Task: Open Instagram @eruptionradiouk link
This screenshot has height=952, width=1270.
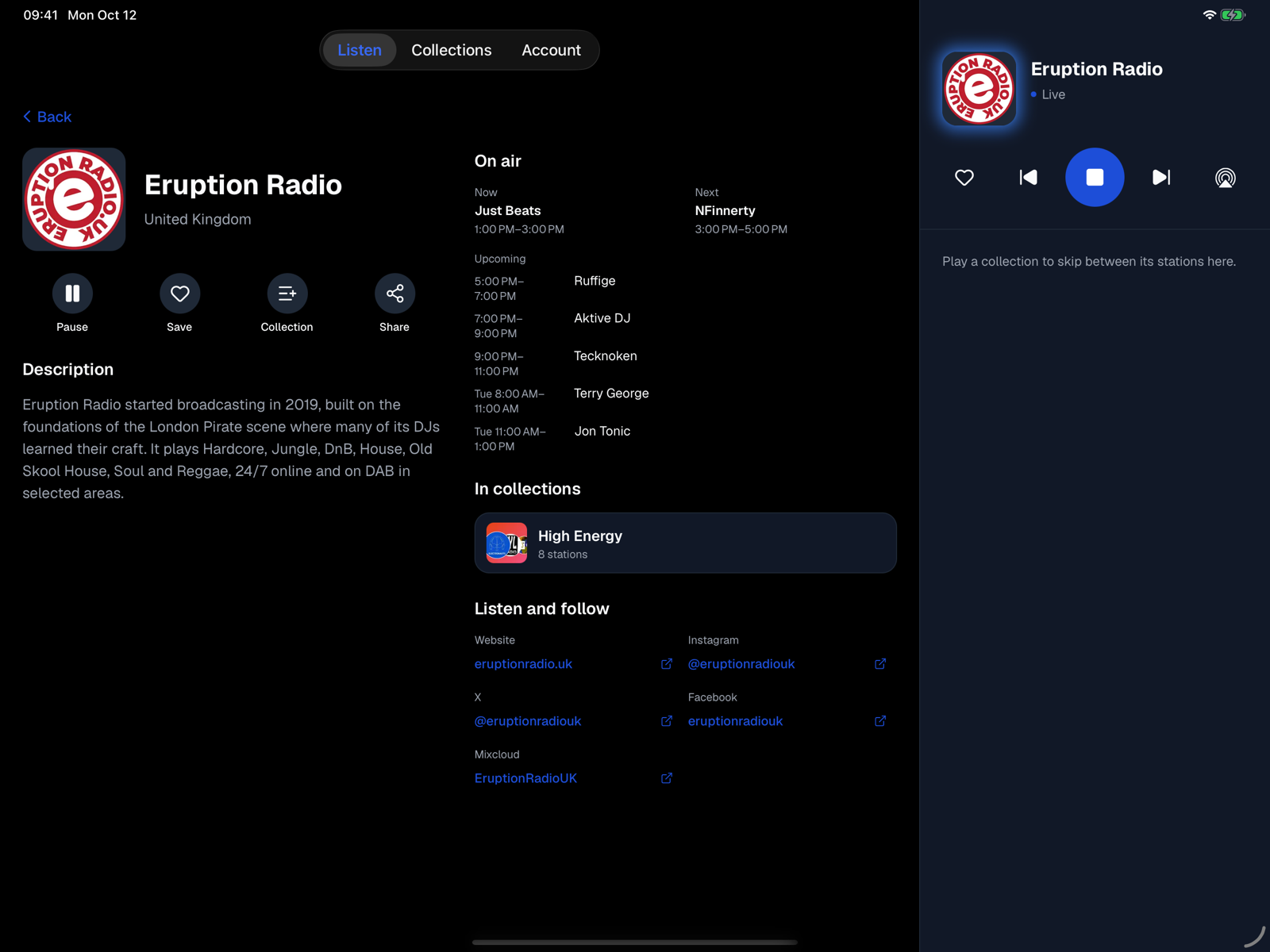Action: [741, 664]
